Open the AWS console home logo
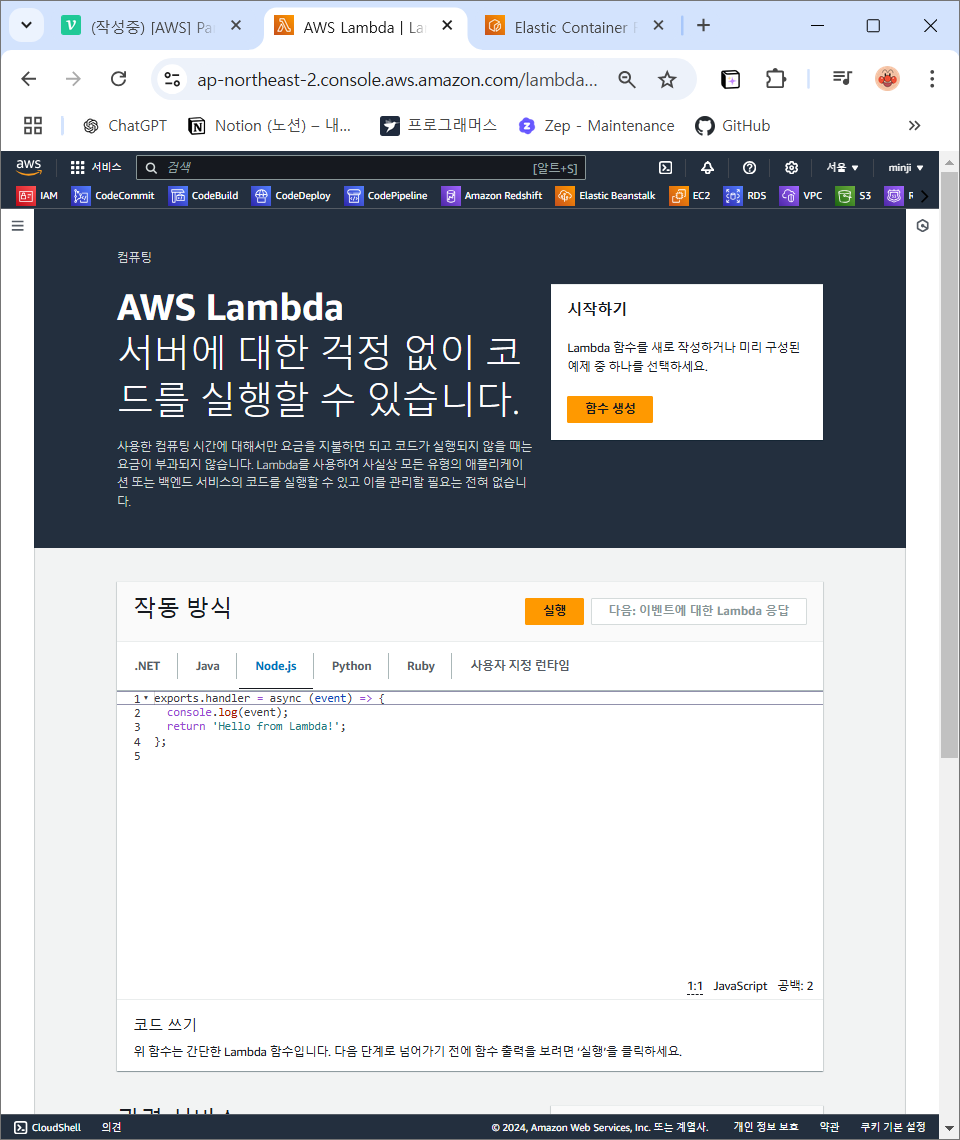This screenshot has height=1140, width=960. point(29,166)
